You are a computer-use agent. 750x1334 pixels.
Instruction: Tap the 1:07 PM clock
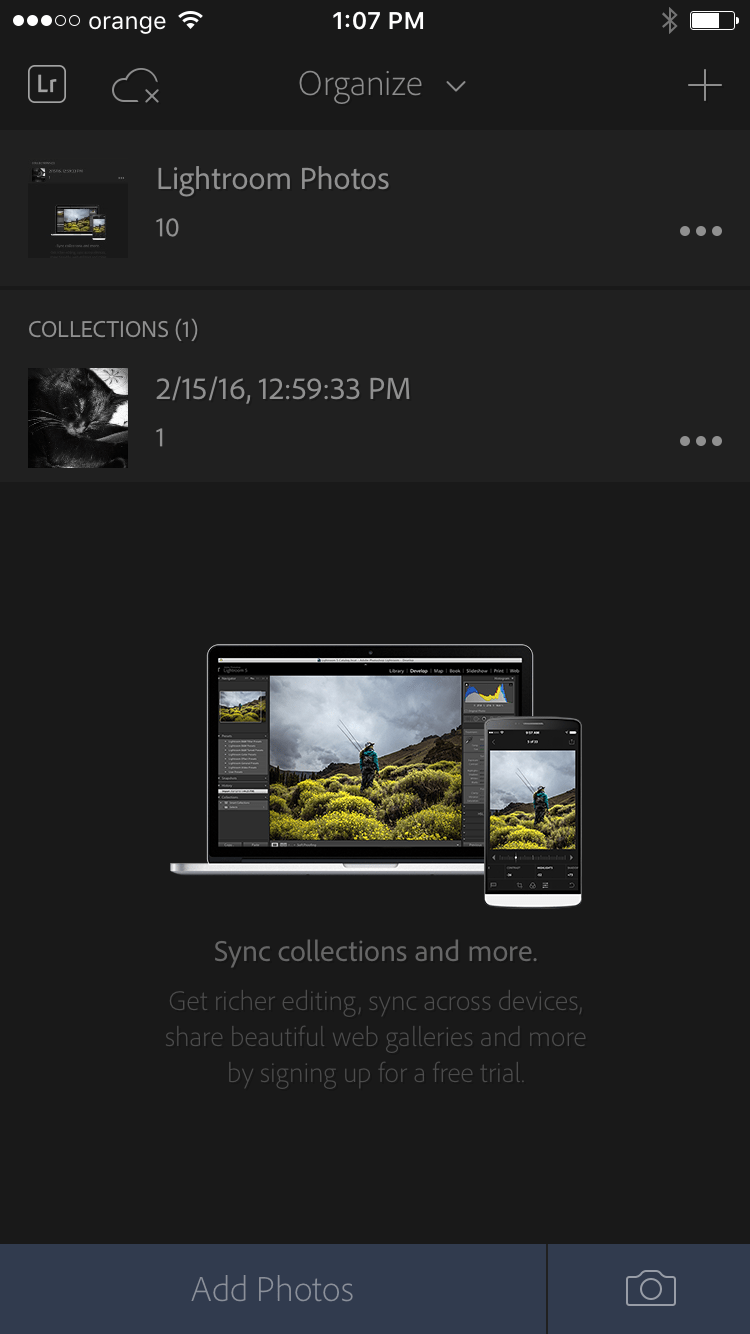pyautogui.click(x=378, y=20)
